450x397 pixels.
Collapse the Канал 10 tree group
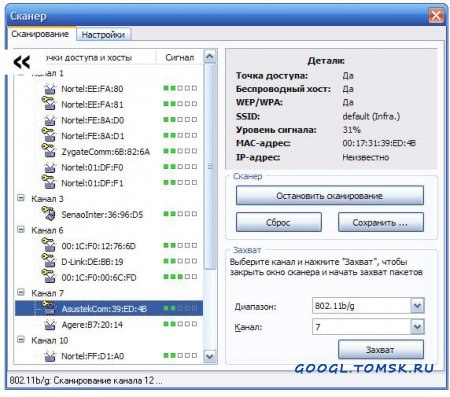21,340
